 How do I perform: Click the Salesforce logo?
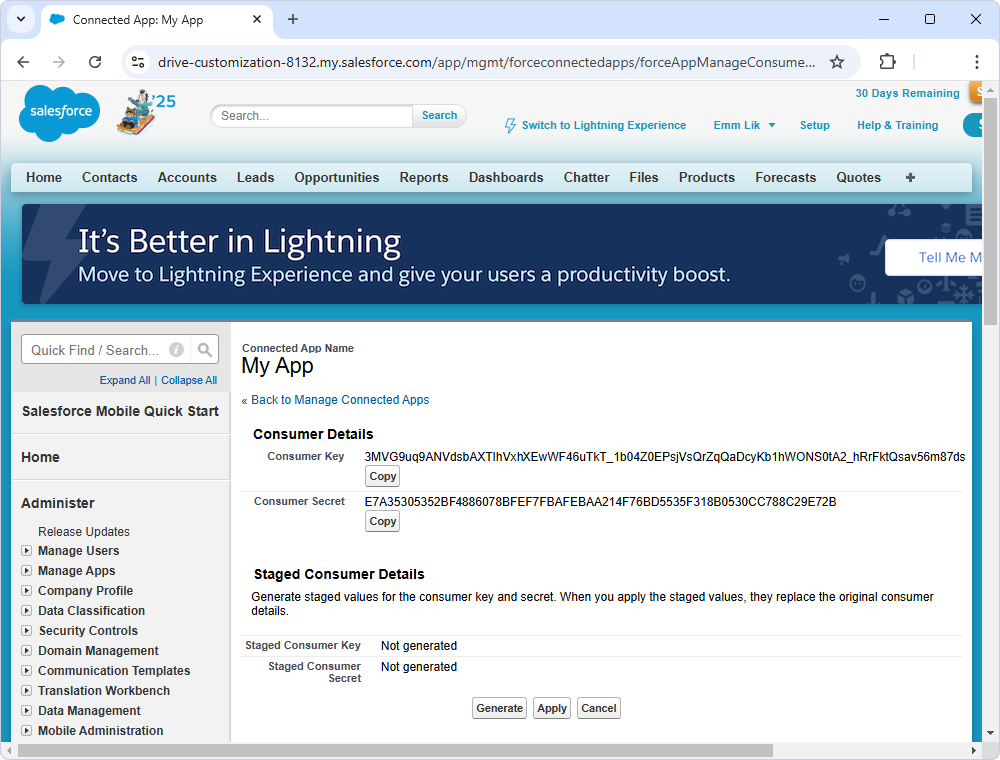pyautogui.click(x=58, y=110)
